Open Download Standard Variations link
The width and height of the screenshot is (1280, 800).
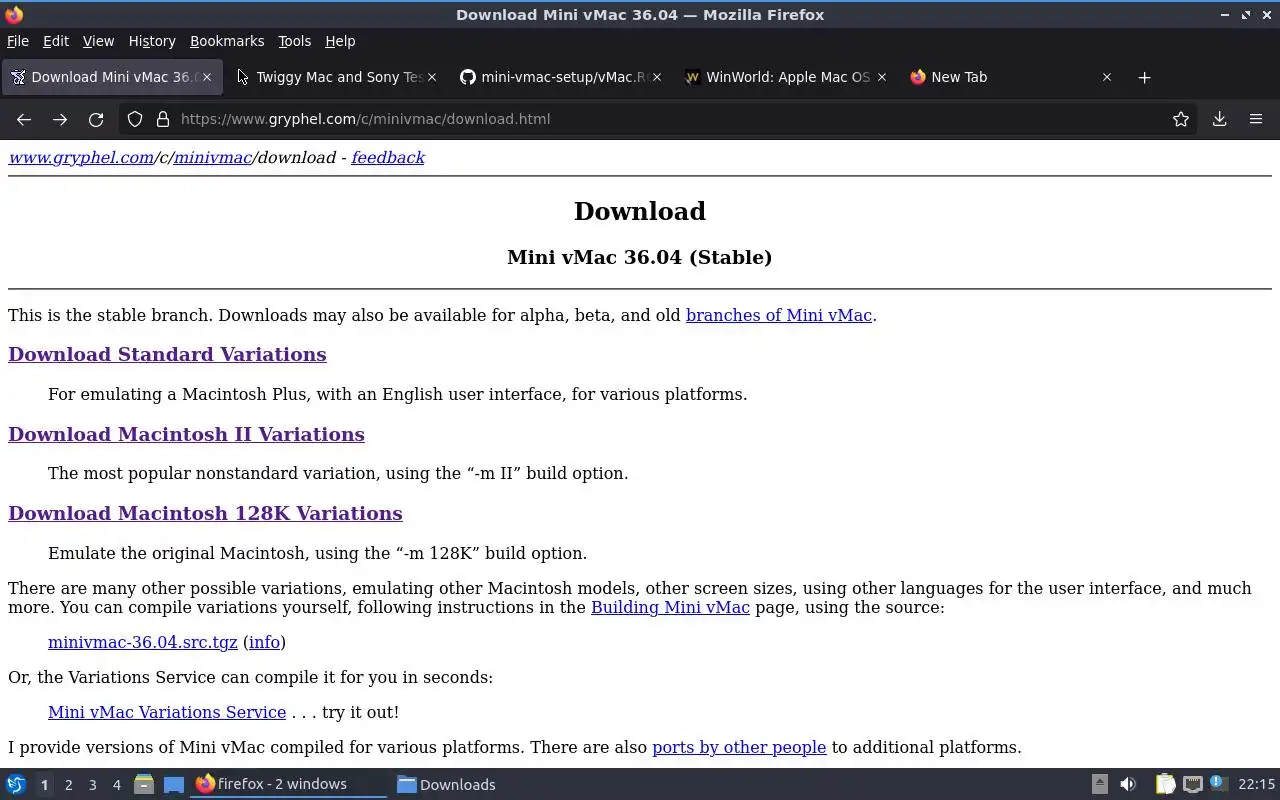167,354
